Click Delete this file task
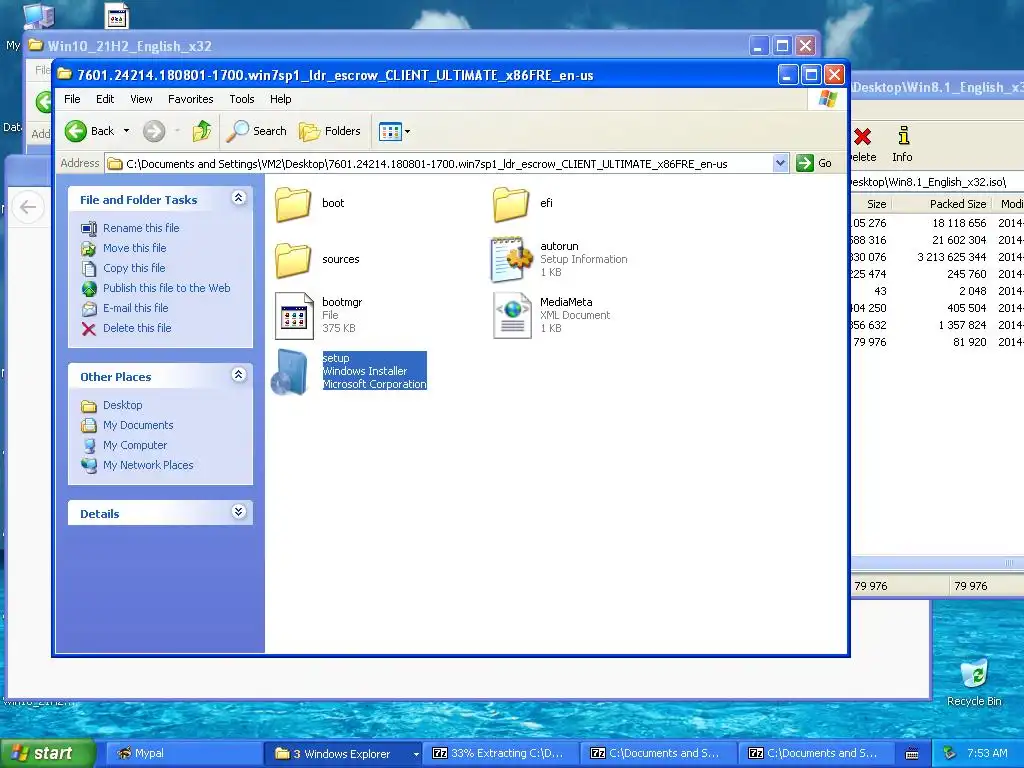 (137, 328)
